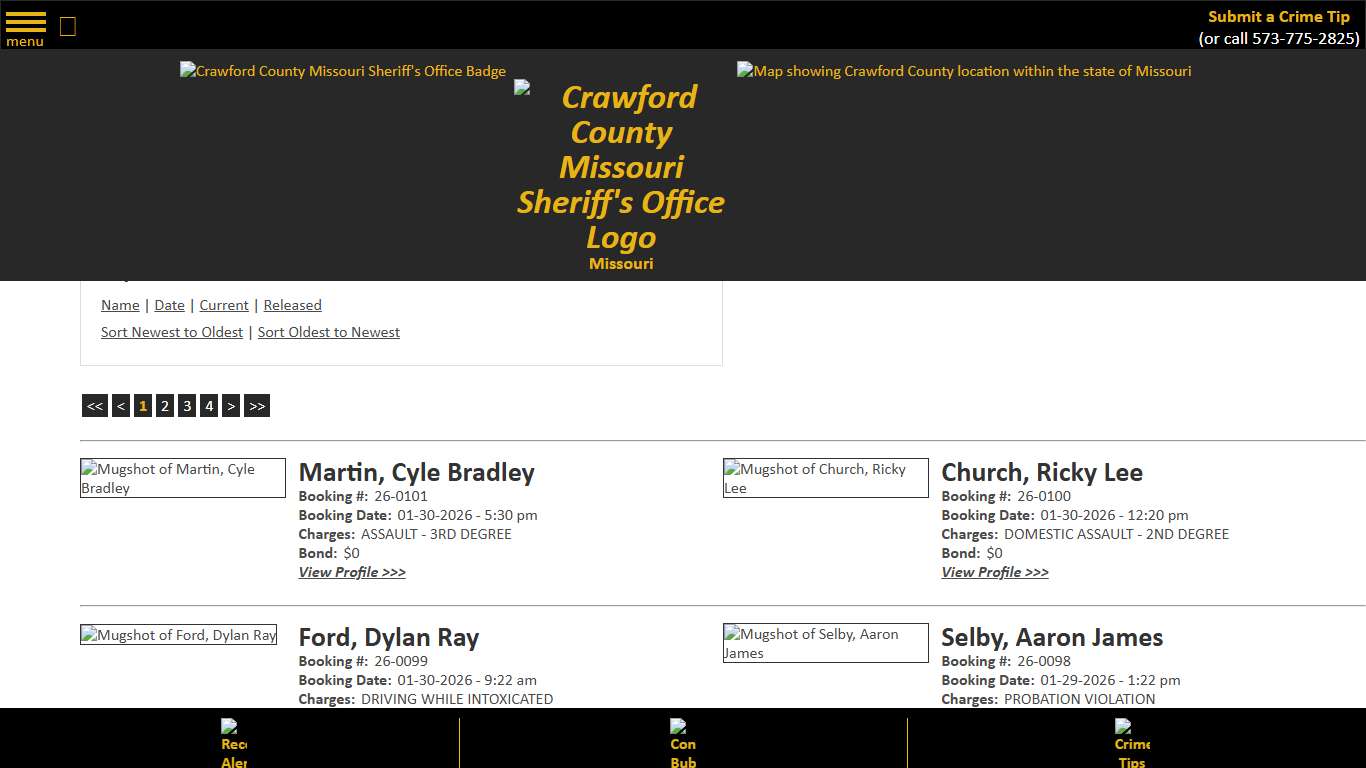View Profile for Martin, Cyle Bradley

click(x=352, y=572)
